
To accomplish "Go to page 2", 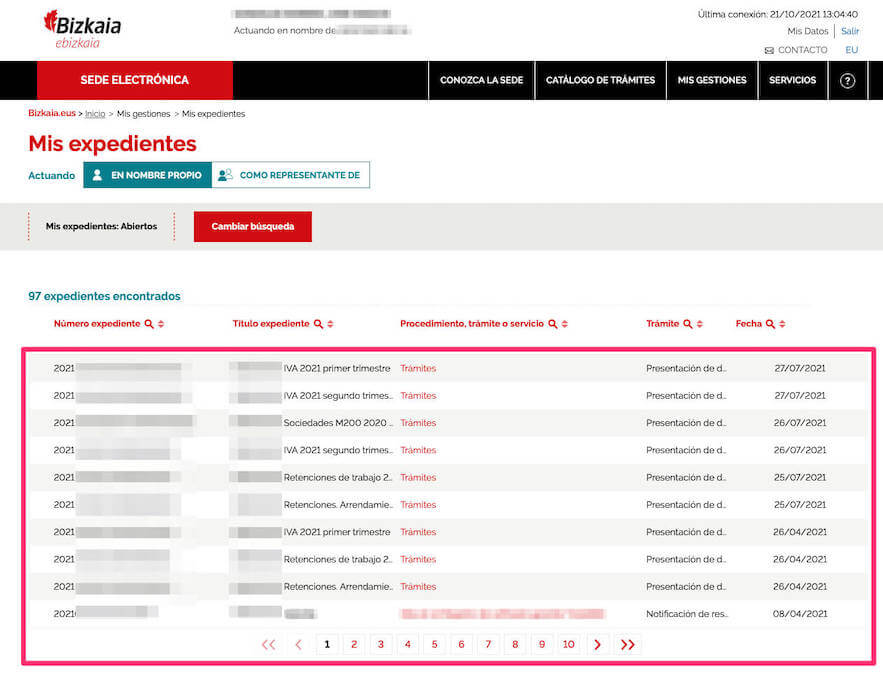I will [x=354, y=644].
